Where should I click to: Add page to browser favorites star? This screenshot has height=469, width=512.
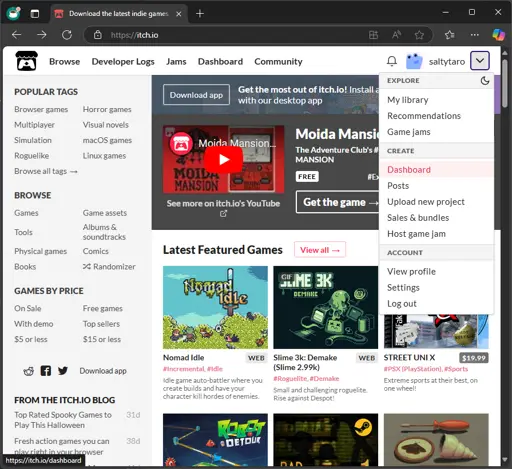[419, 35]
